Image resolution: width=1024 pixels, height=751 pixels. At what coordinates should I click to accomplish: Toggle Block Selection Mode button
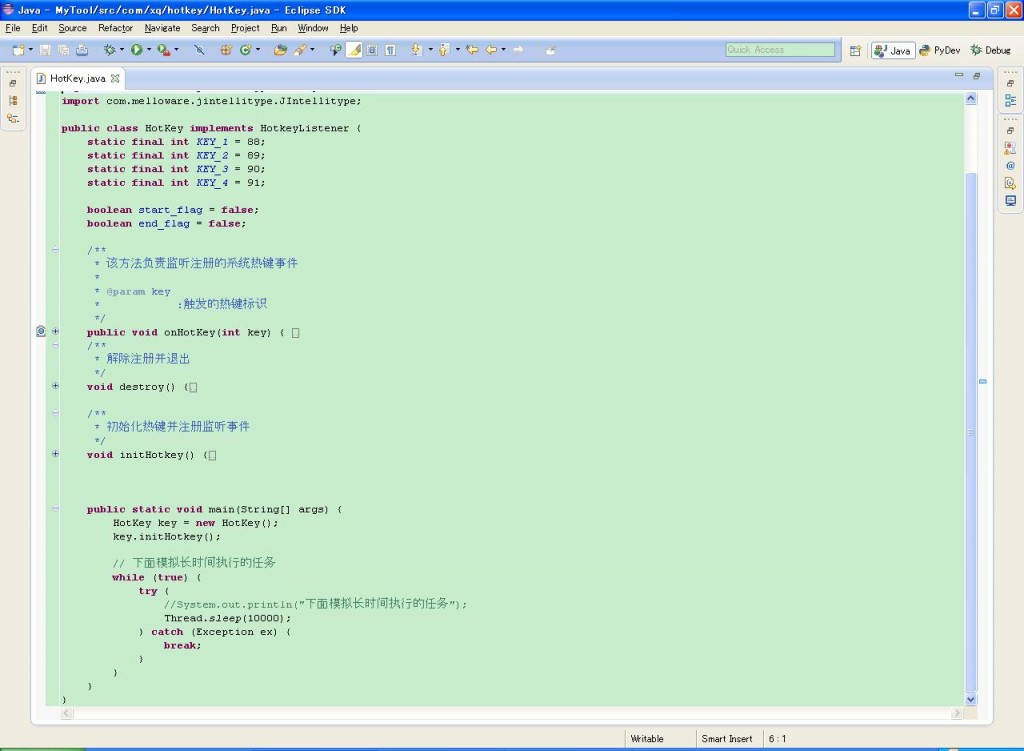click(372, 49)
